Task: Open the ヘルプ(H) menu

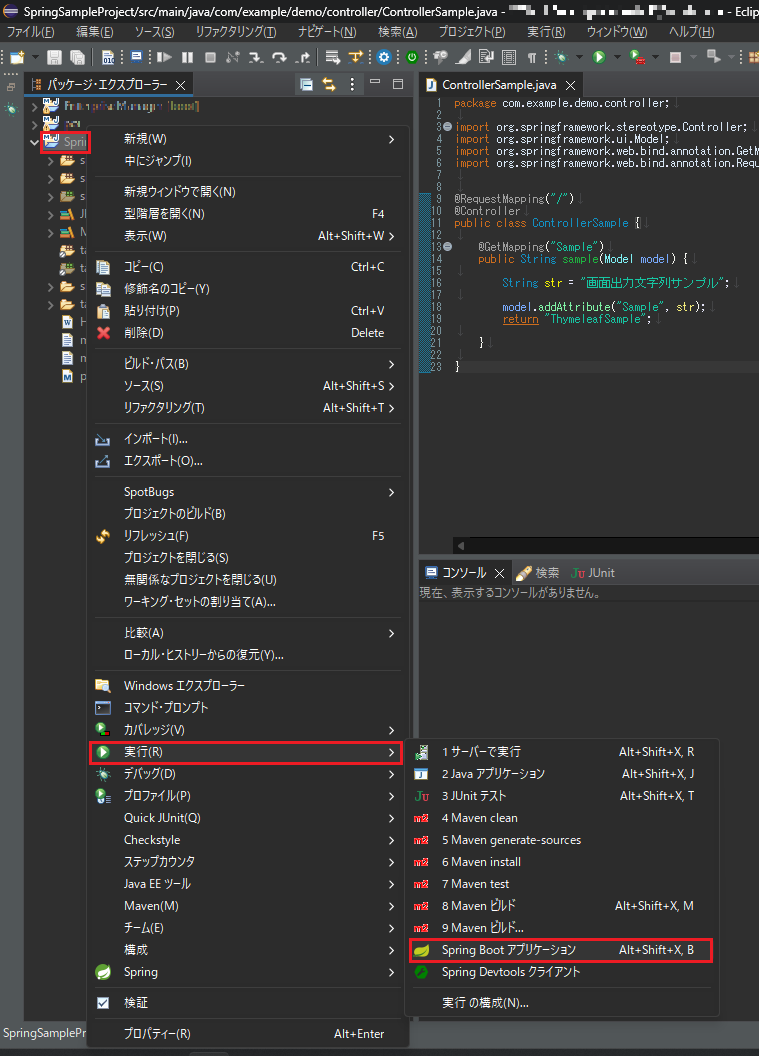Action: pos(692,32)
